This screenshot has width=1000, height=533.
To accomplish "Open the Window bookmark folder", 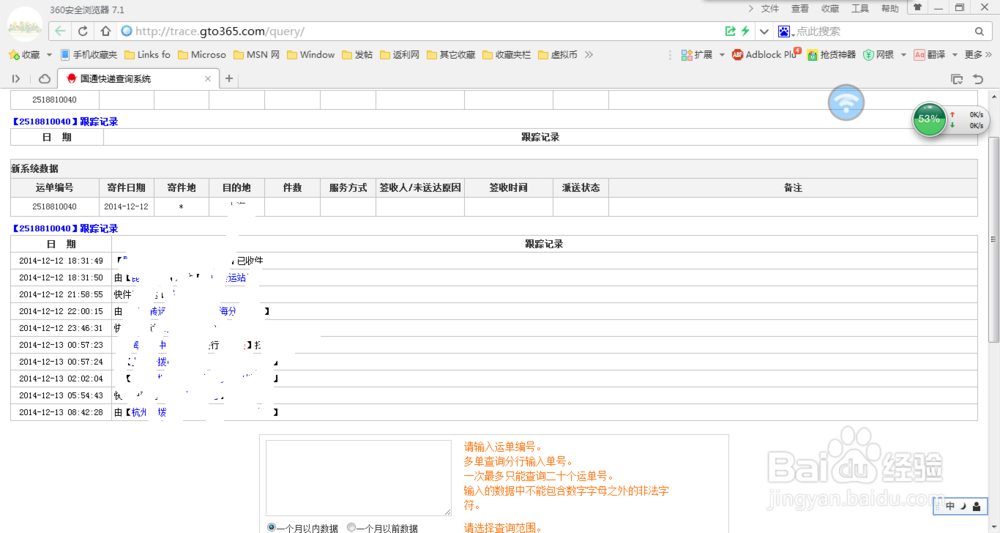I will click(311, 55).
